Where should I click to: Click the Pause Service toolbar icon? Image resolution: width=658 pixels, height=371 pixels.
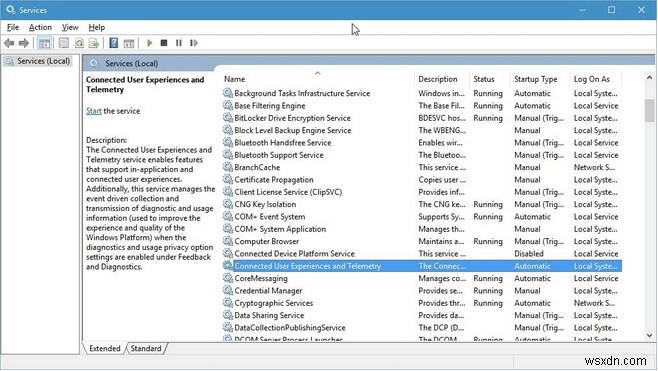point(179,43)
